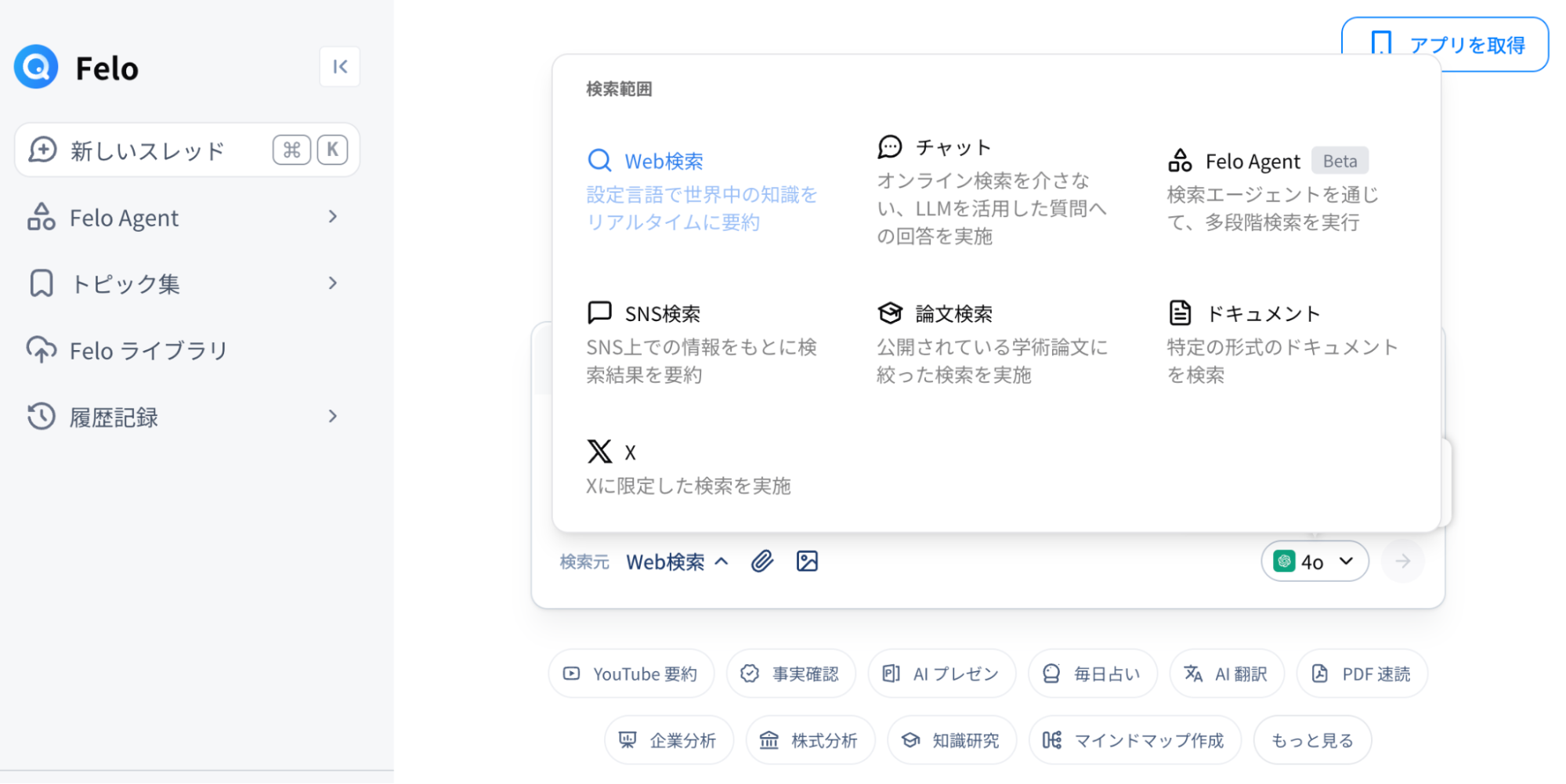Click the X search scope icon
The width and height of the screenshot is (1566, 784).
599,452
